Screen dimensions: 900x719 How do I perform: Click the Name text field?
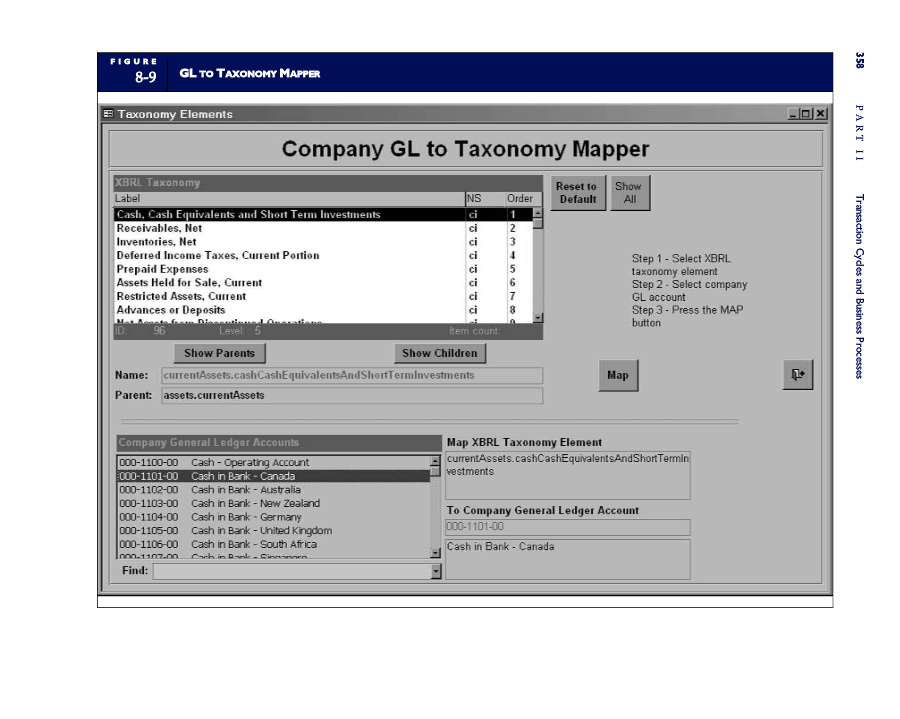(x=351, y=376)
